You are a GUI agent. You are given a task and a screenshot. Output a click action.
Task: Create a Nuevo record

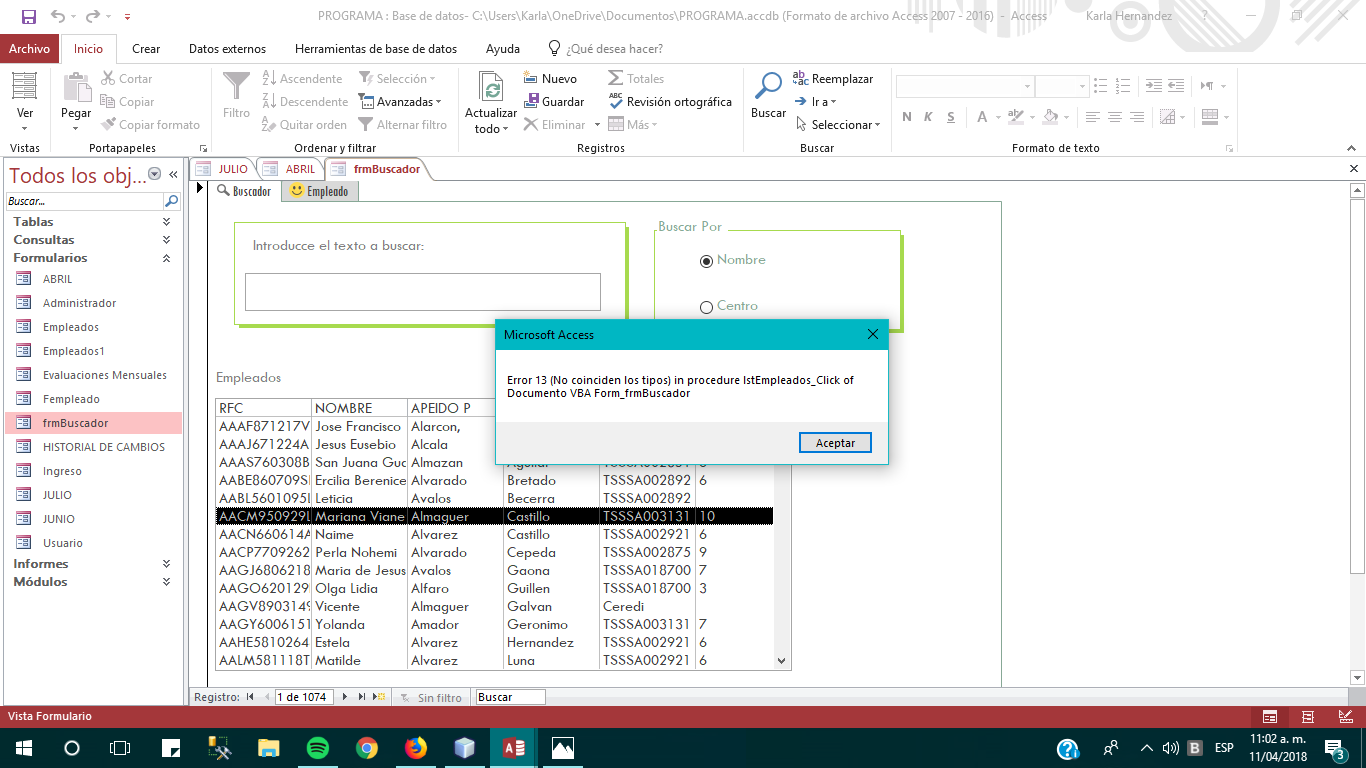coord(550,79)
